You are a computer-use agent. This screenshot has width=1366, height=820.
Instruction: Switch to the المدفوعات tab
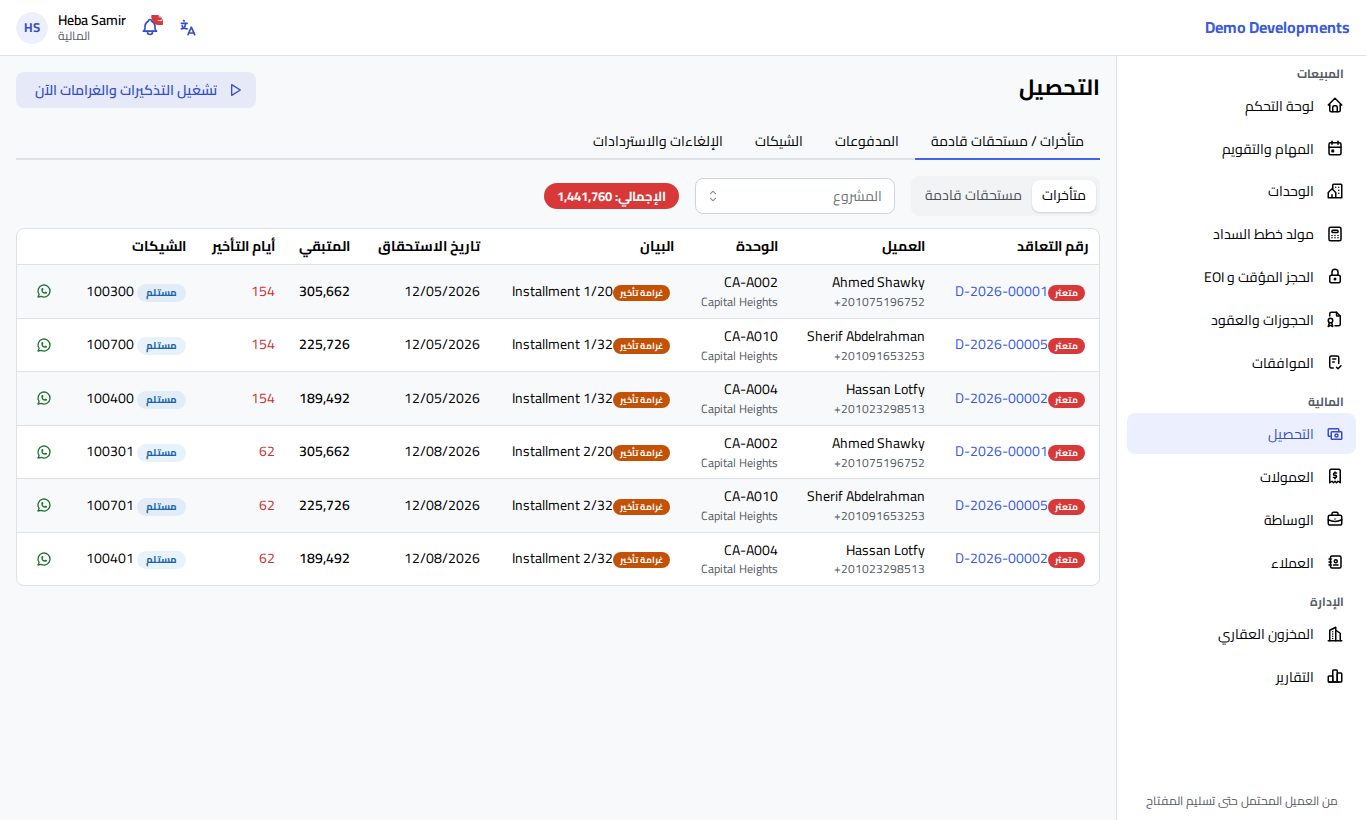click(x=867, y=141)
